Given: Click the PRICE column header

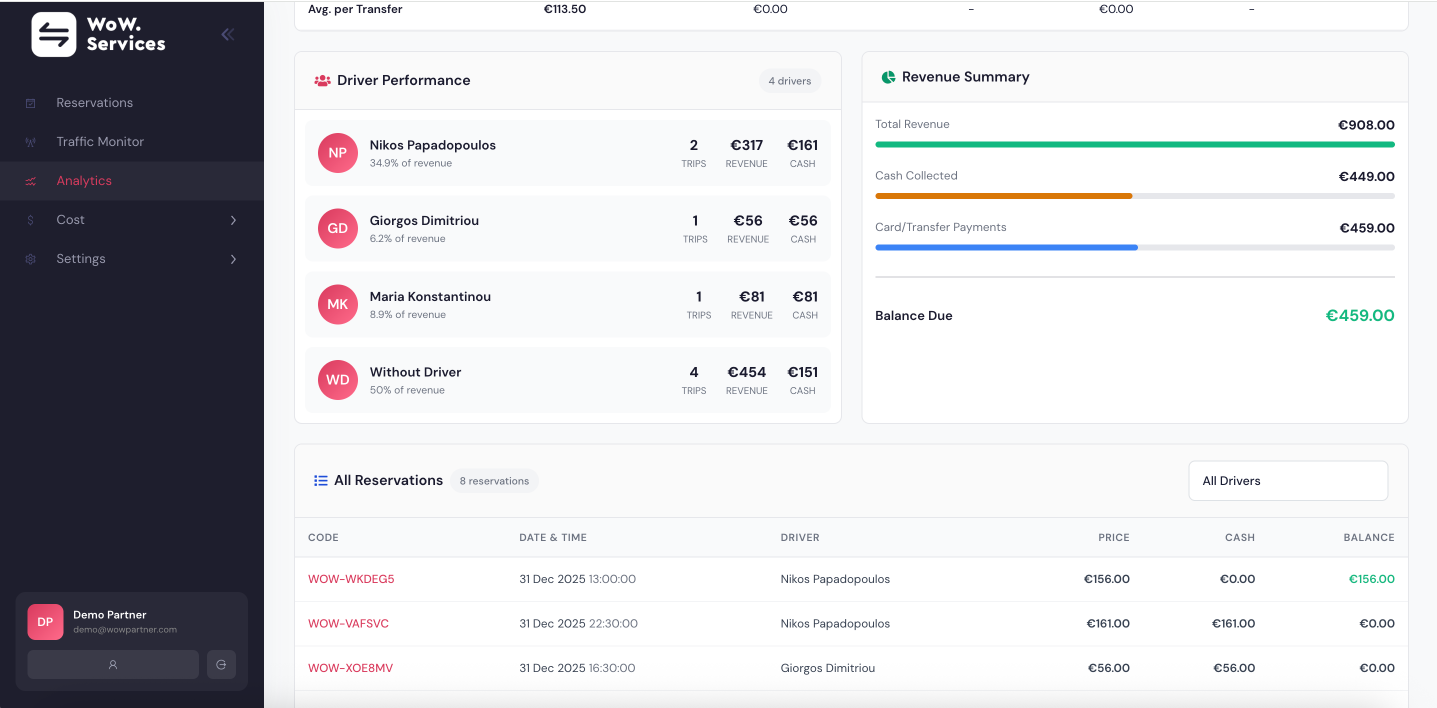Looking at the screenshot, I should [x=1113, y=538].
